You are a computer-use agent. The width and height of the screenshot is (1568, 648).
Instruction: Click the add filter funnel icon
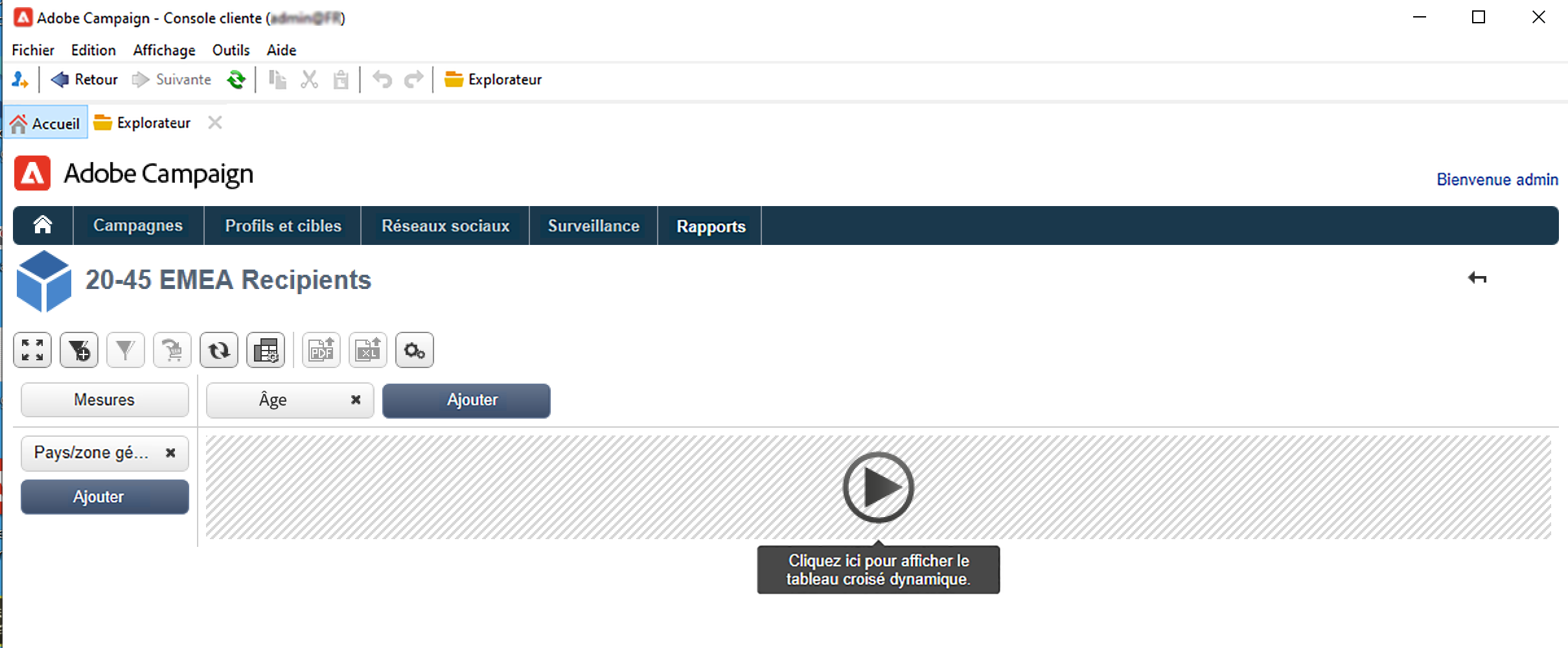coord(79,350)
